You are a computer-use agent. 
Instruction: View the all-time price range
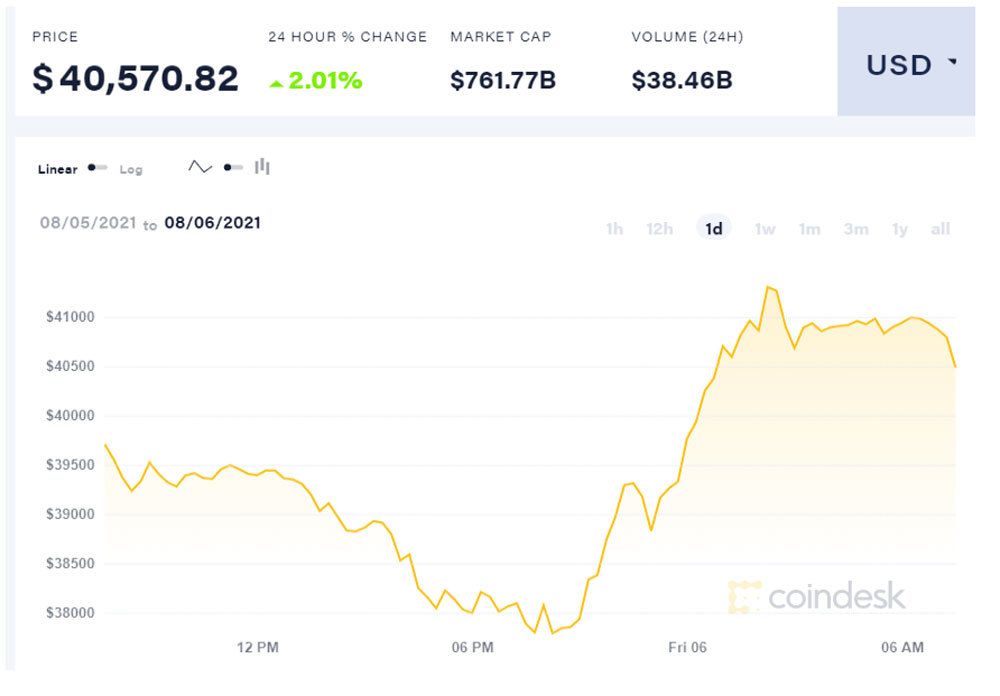[940, 229]
